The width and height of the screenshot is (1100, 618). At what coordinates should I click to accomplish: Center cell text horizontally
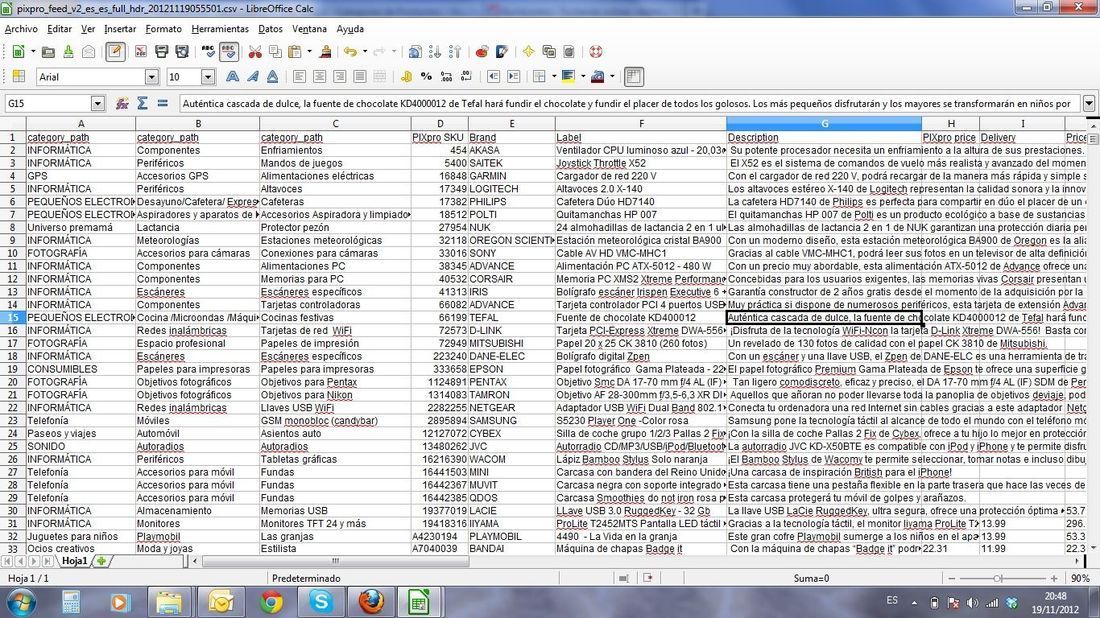point(320,76)
